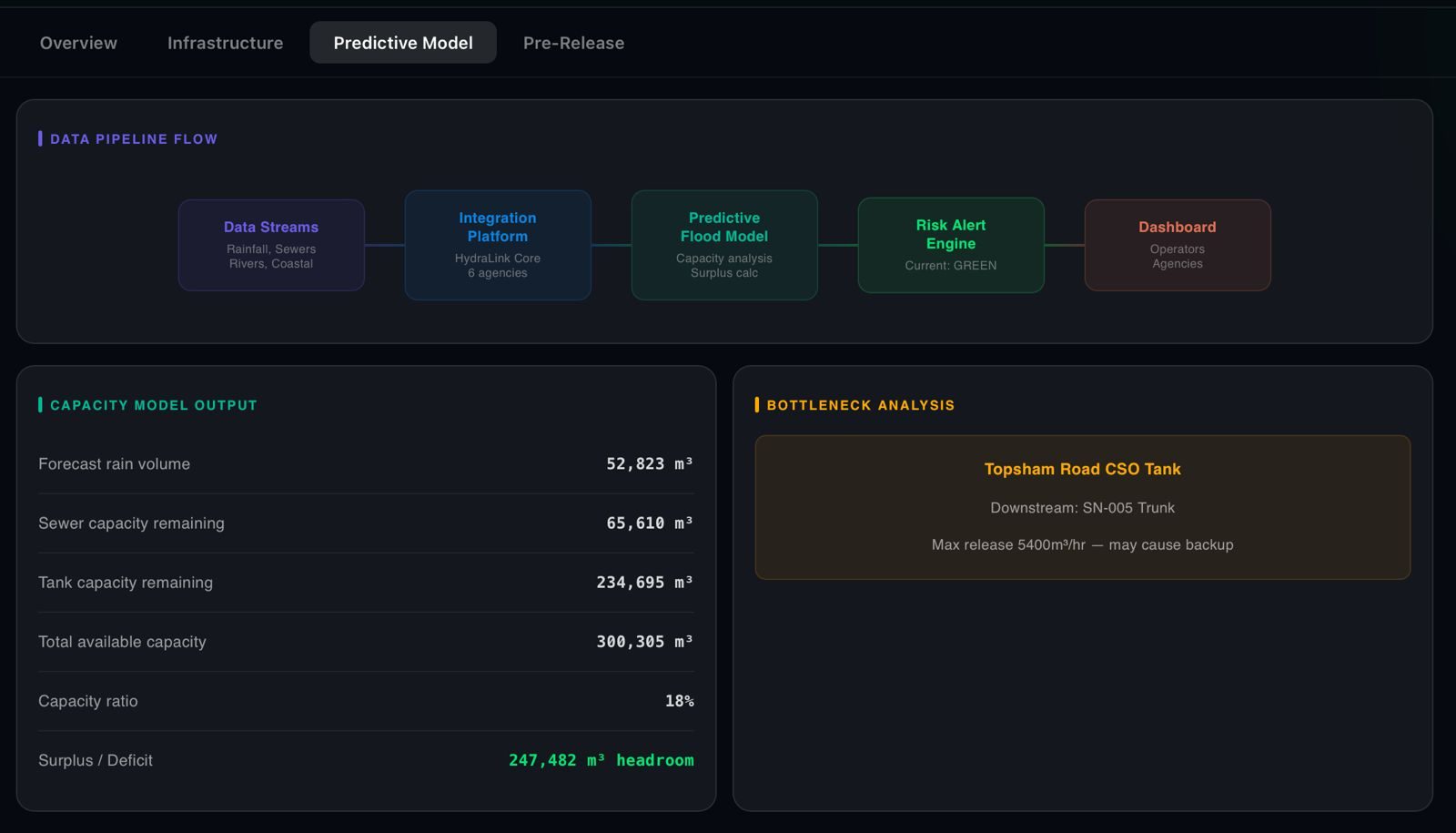Select the Surplus / Deficit label
The image size is (1456, 833).
[x=96, y=760]
